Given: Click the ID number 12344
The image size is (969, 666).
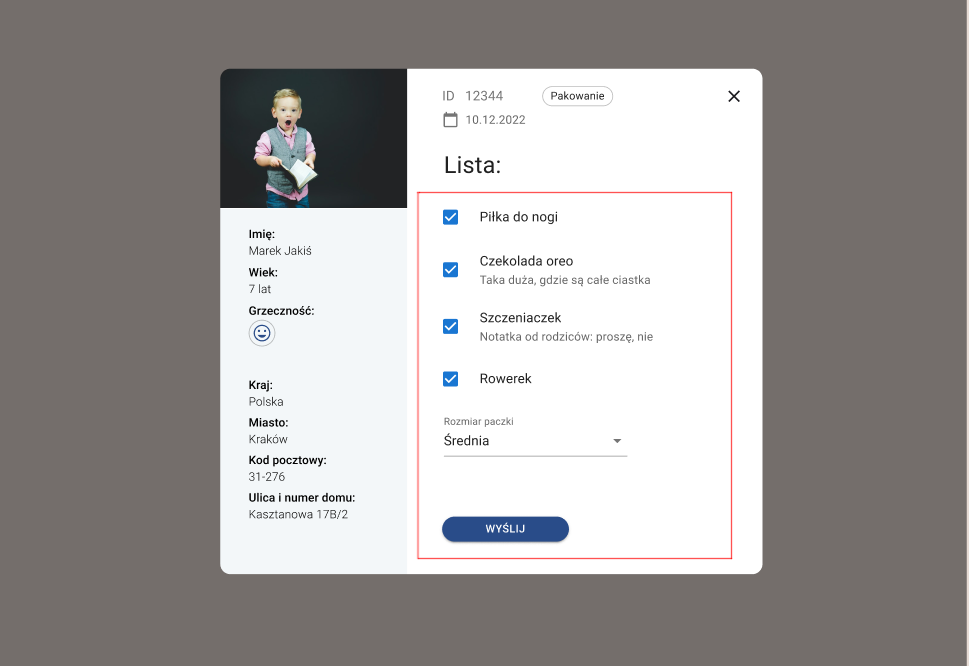Looking at the screenshot, I should 484,96.
